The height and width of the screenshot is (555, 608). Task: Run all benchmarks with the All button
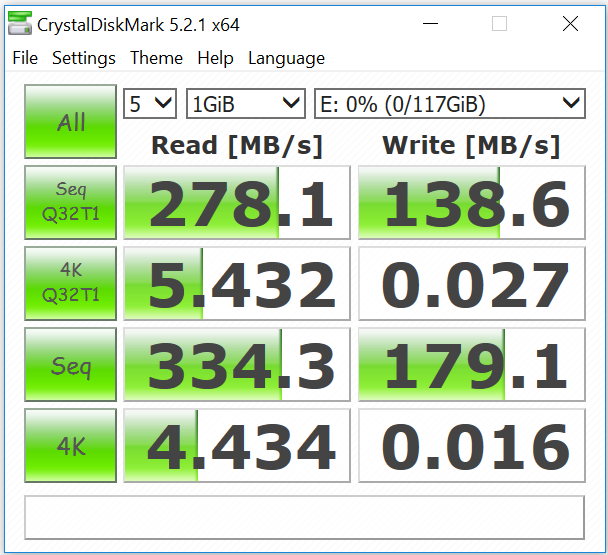(71, 122)
